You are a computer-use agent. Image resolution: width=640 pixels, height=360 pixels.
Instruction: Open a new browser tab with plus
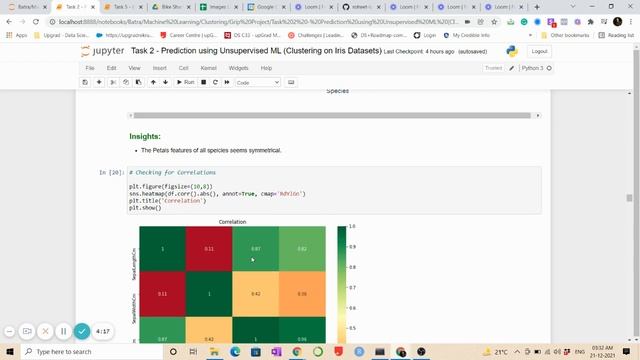[537, 7]
